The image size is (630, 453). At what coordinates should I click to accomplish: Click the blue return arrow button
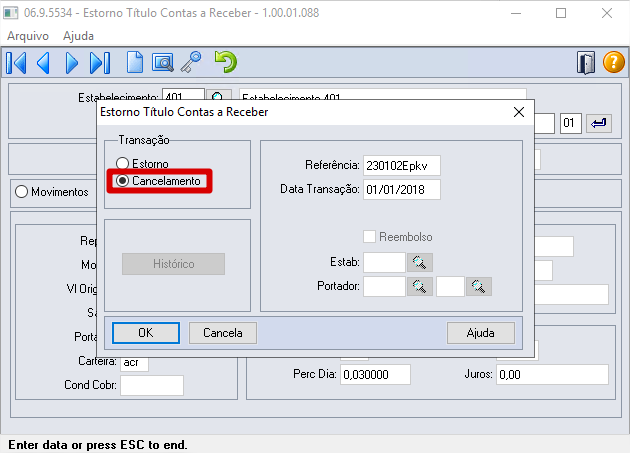pyautogui.click(x=599, y=123)
